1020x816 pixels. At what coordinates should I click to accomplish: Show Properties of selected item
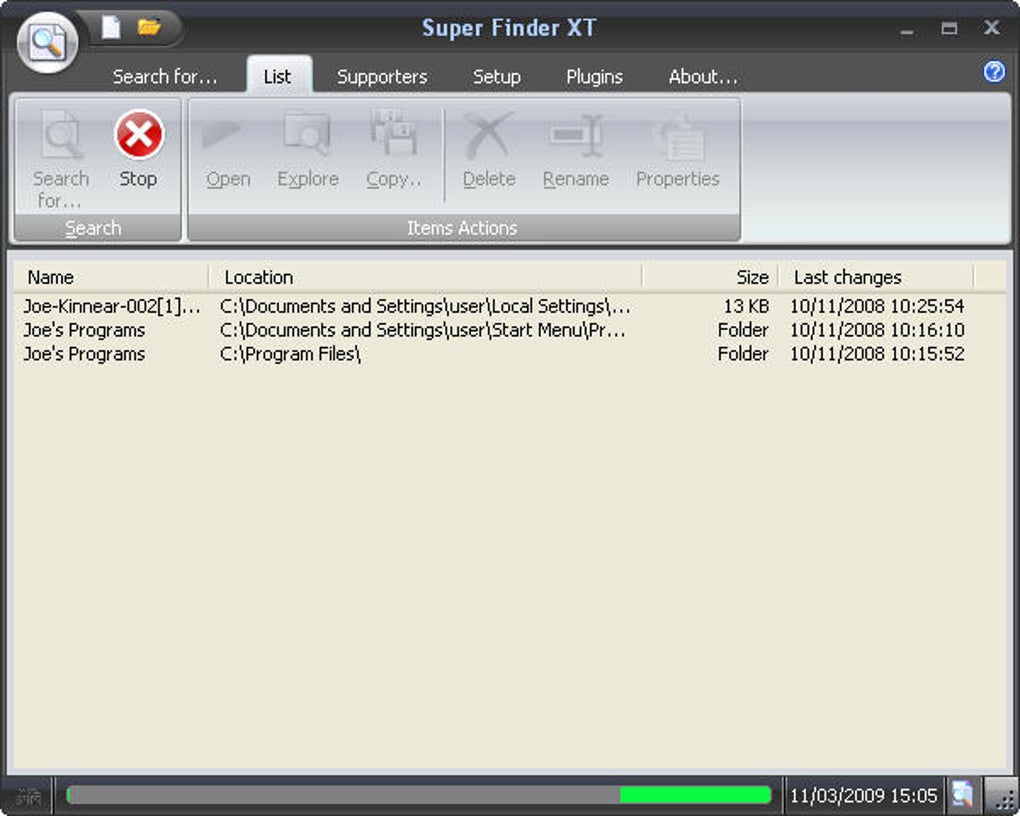pos(678,150)
